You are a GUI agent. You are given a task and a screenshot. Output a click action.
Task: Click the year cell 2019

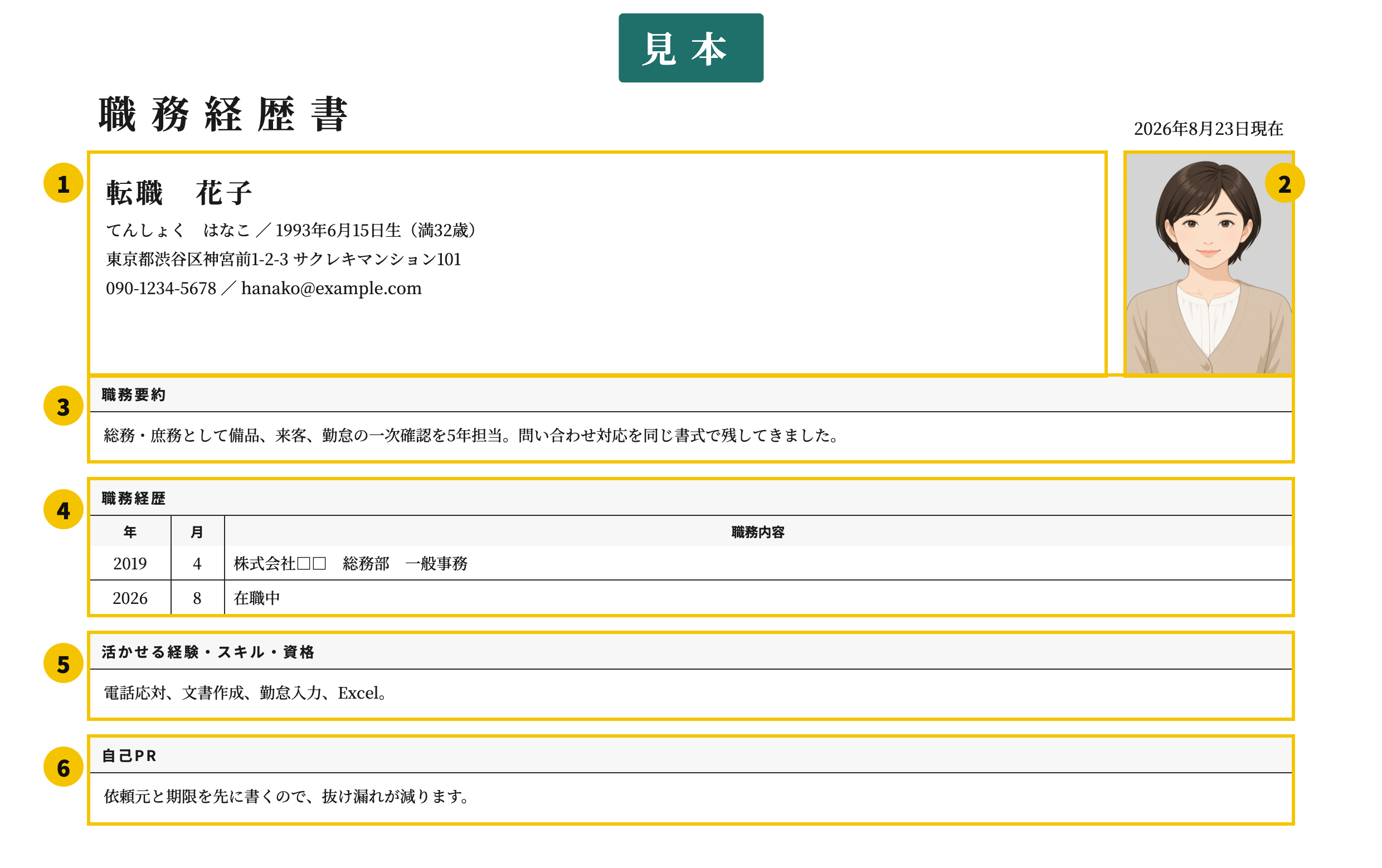pos(130,563)
